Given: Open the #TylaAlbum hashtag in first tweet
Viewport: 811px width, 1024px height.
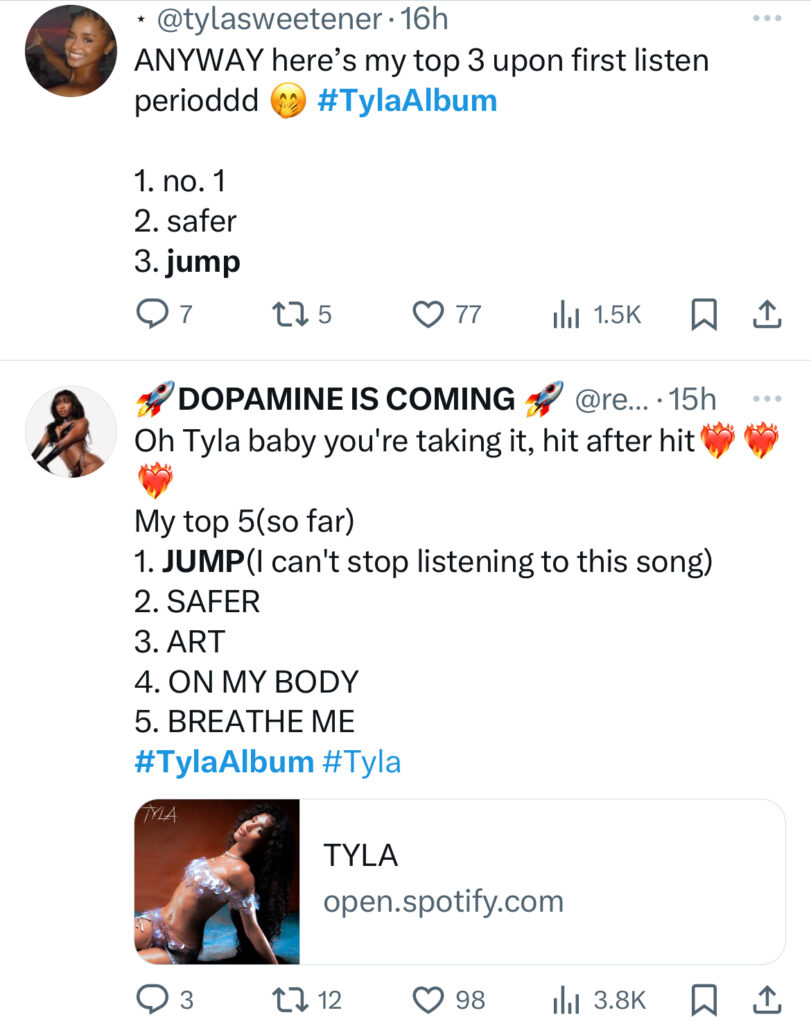Looking at the screenshot, I should coord(407,101).
